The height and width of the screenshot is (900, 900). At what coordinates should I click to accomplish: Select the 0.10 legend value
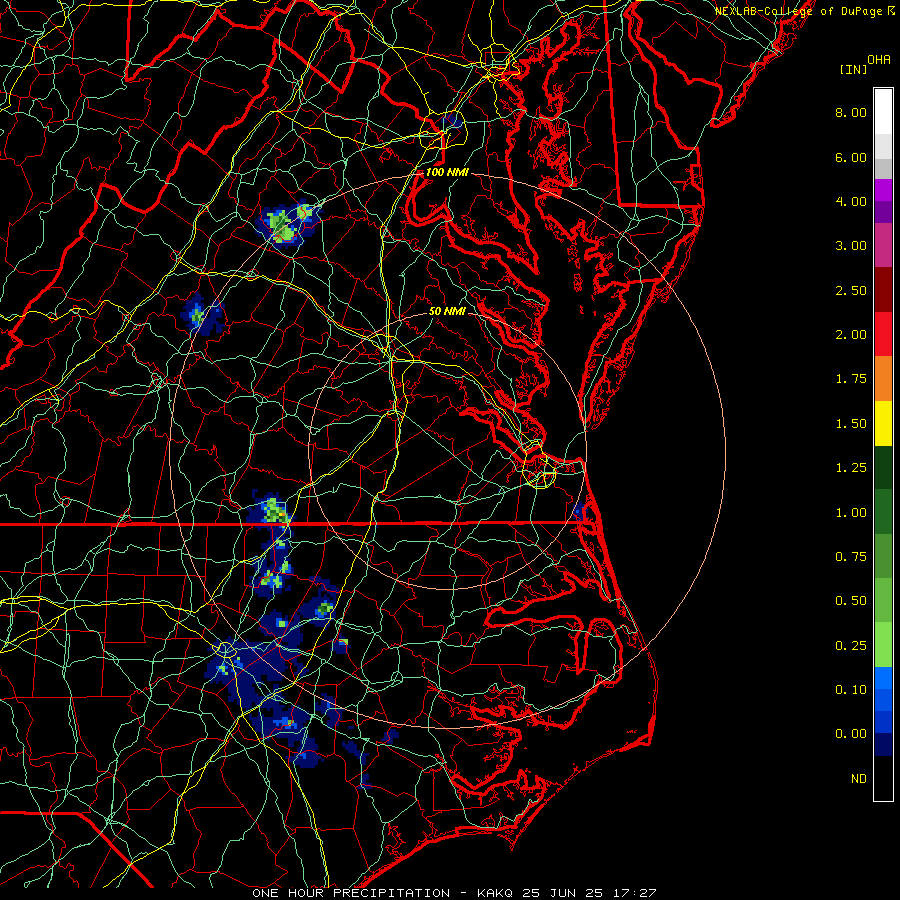click(851, 690)
